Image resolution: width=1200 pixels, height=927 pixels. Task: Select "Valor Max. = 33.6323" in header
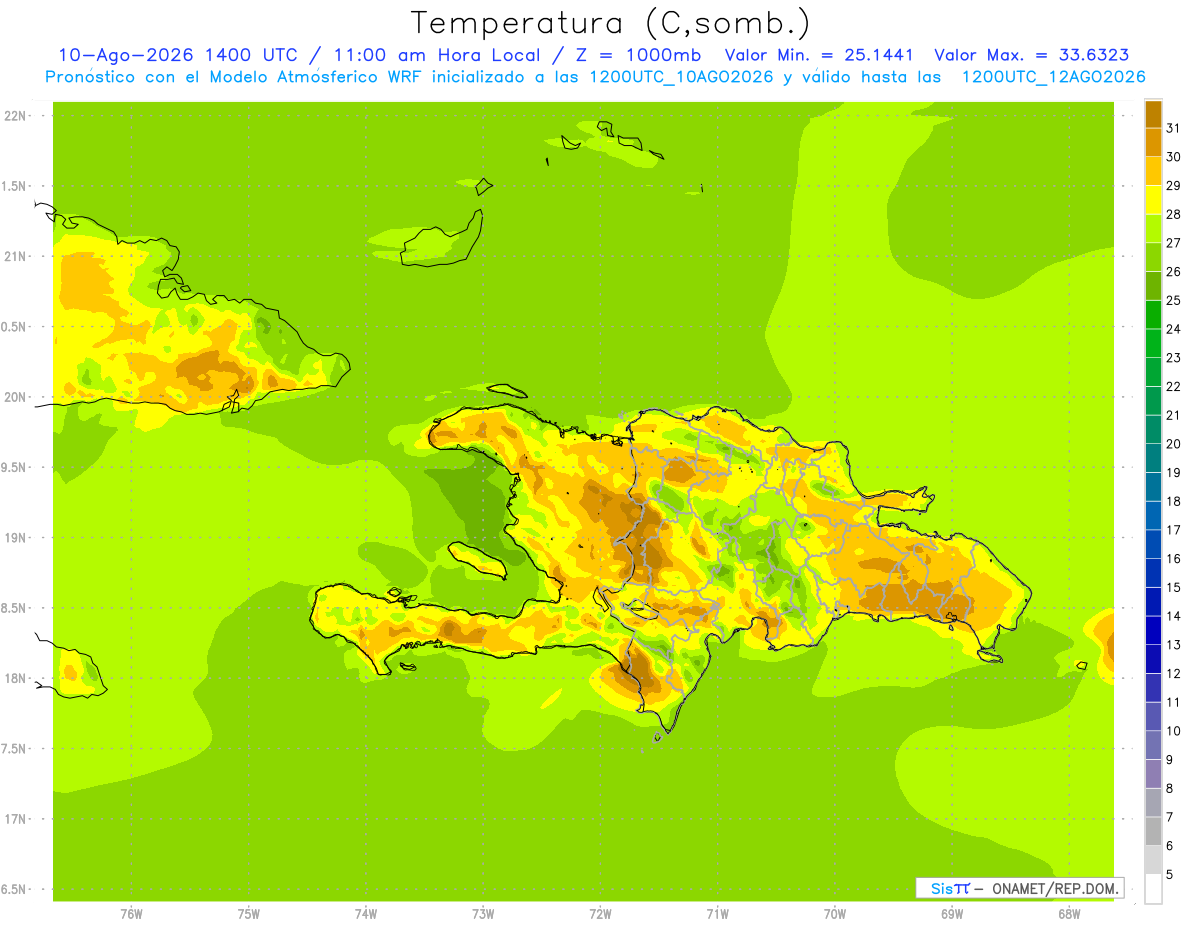point(1032,55)
